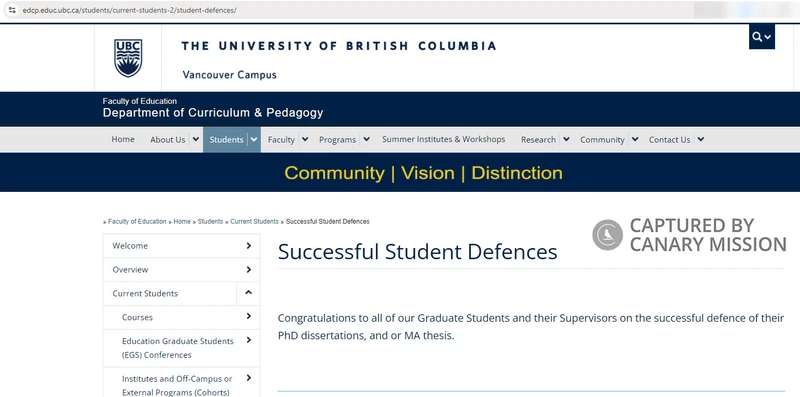This screenshot has width=800, height=397.
Task: Open the search magnifier dropdown
Action: click(762, 37)
